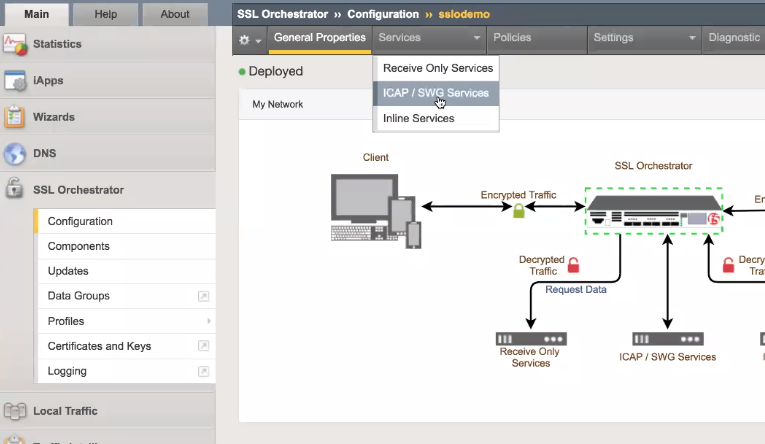Choose Inline Services menu entry

coord(436,119)
